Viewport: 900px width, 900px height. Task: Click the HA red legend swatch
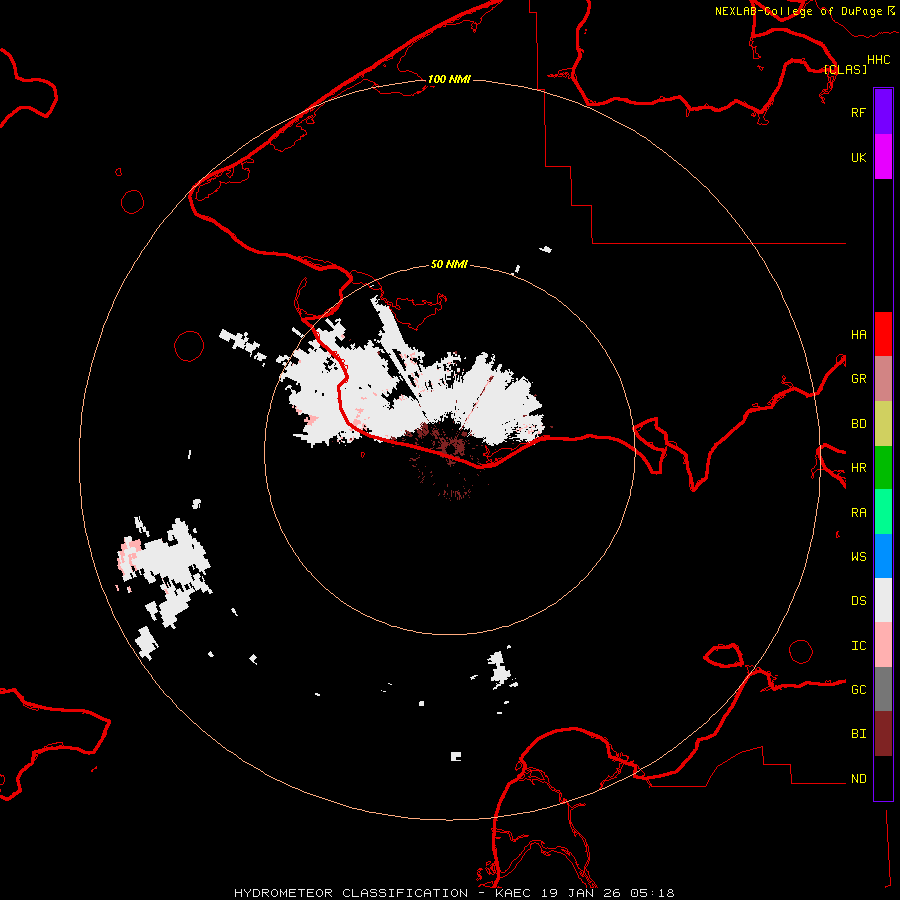pyautogui.click(x=883, y=334)
